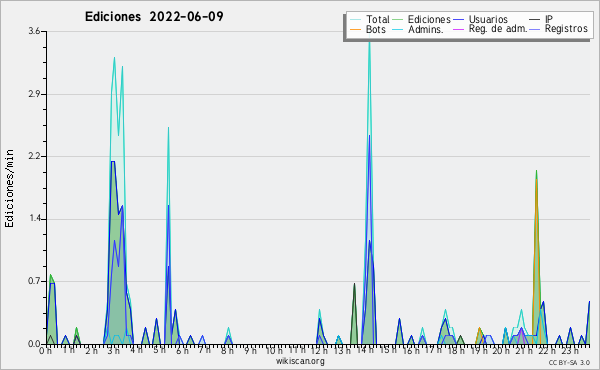Click the Admins. legend label
Screen dimensions: 600x370
pos(426,29)
